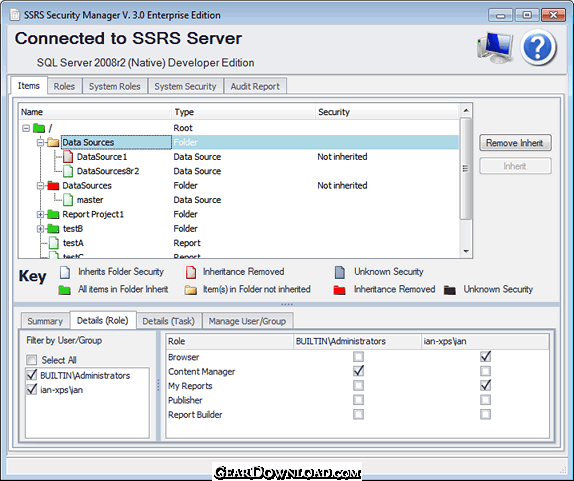Uncheck Browser role for ian-xps\ian

tap(485, 357)
